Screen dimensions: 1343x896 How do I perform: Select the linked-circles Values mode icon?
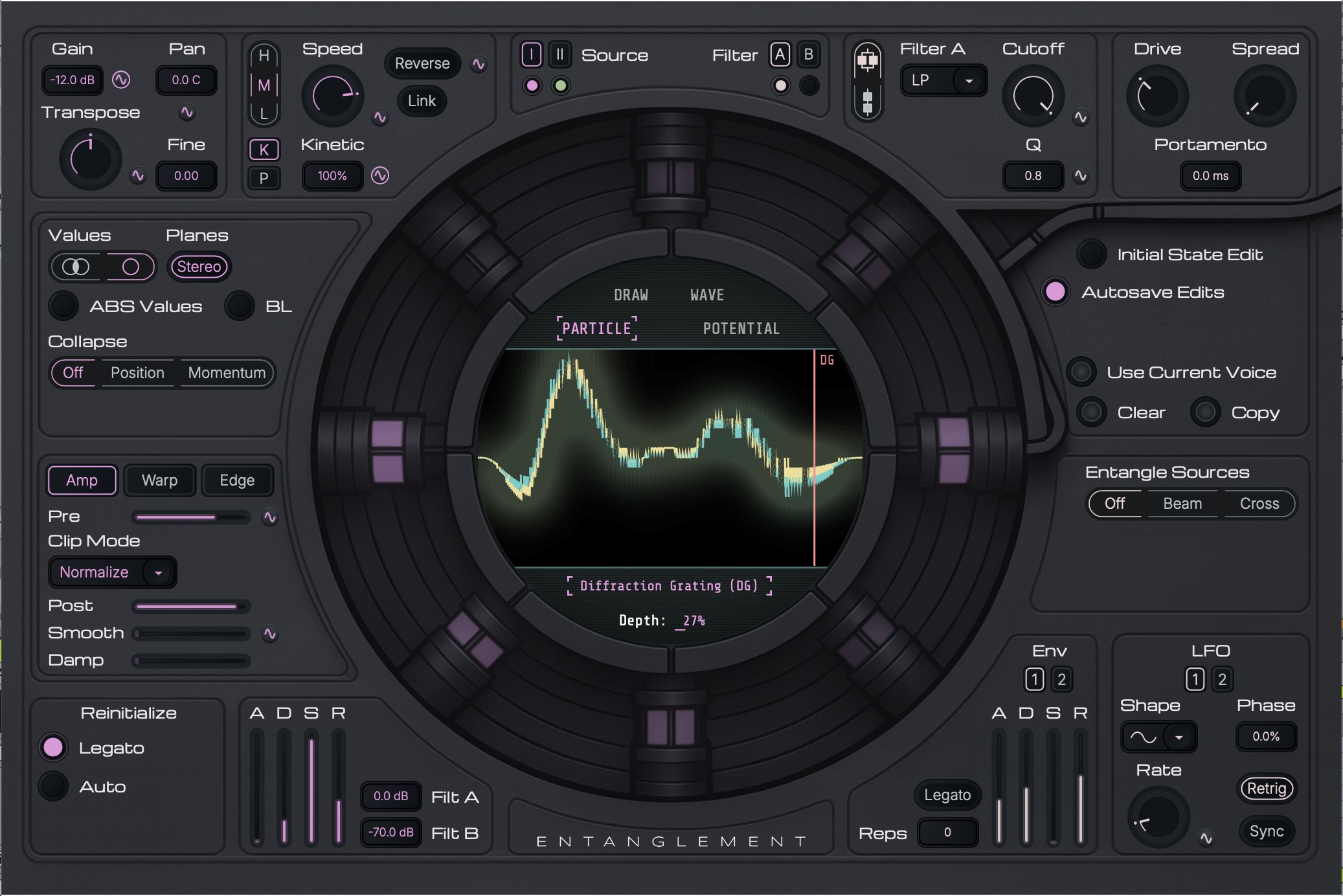click(76, 267)
